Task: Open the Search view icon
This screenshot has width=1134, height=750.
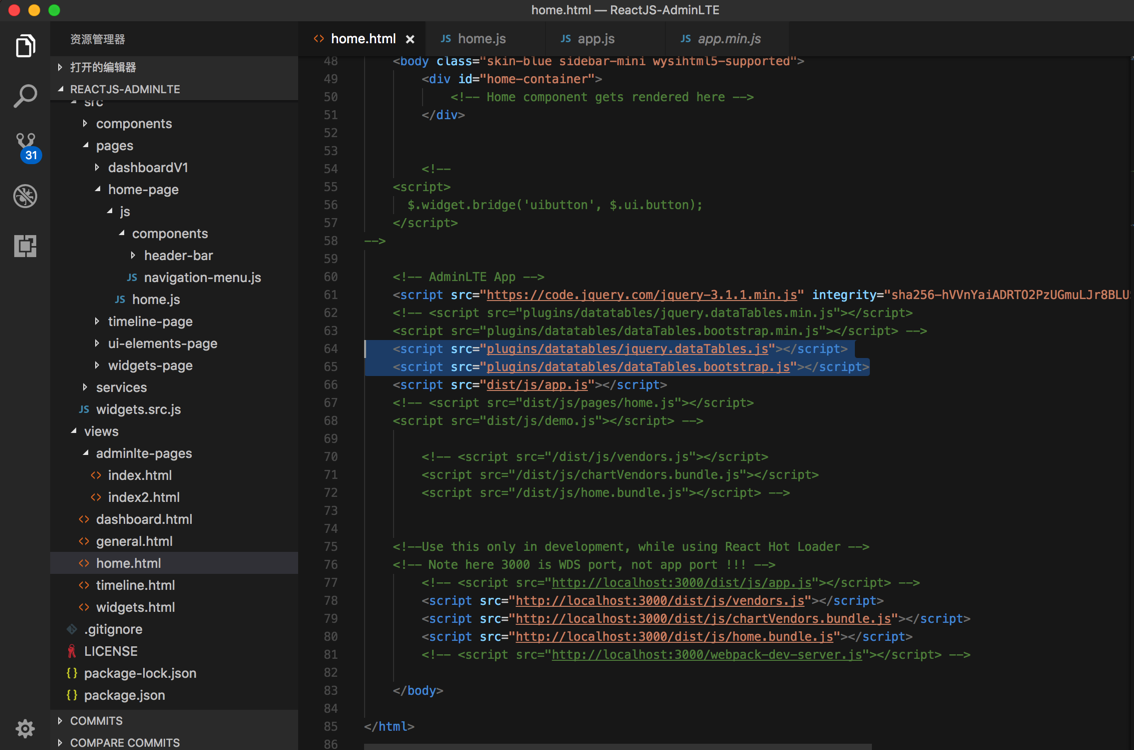Action: (x=25, y=96)
